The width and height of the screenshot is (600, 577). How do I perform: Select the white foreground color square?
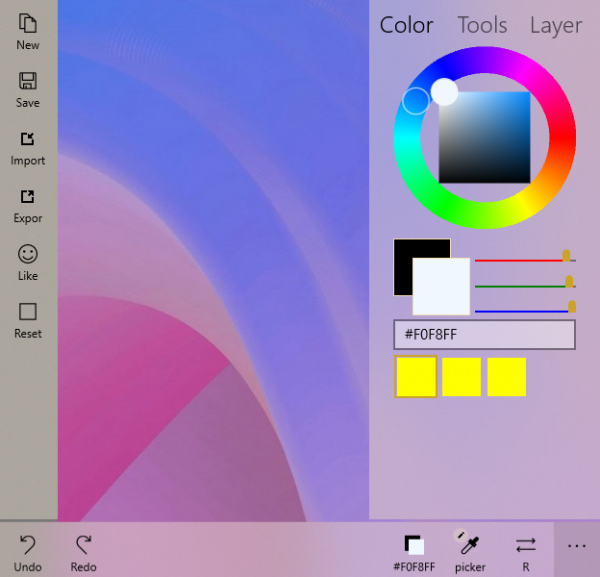[x=441, y=286]
